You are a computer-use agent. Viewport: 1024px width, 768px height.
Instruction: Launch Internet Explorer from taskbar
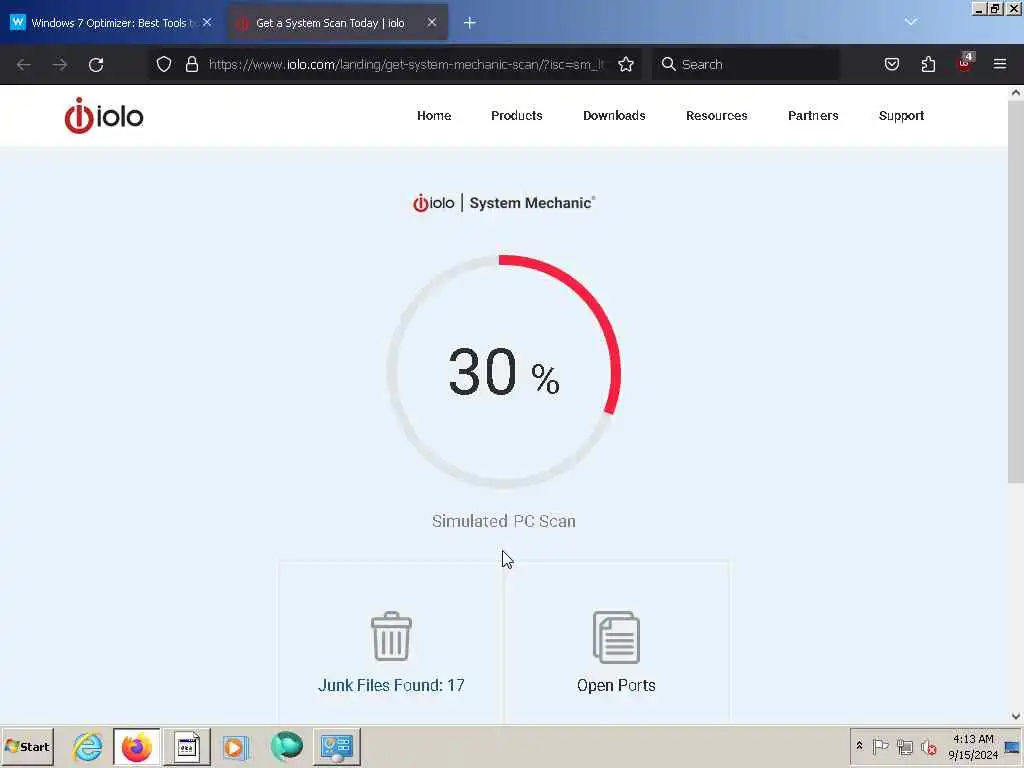point(88,746)
